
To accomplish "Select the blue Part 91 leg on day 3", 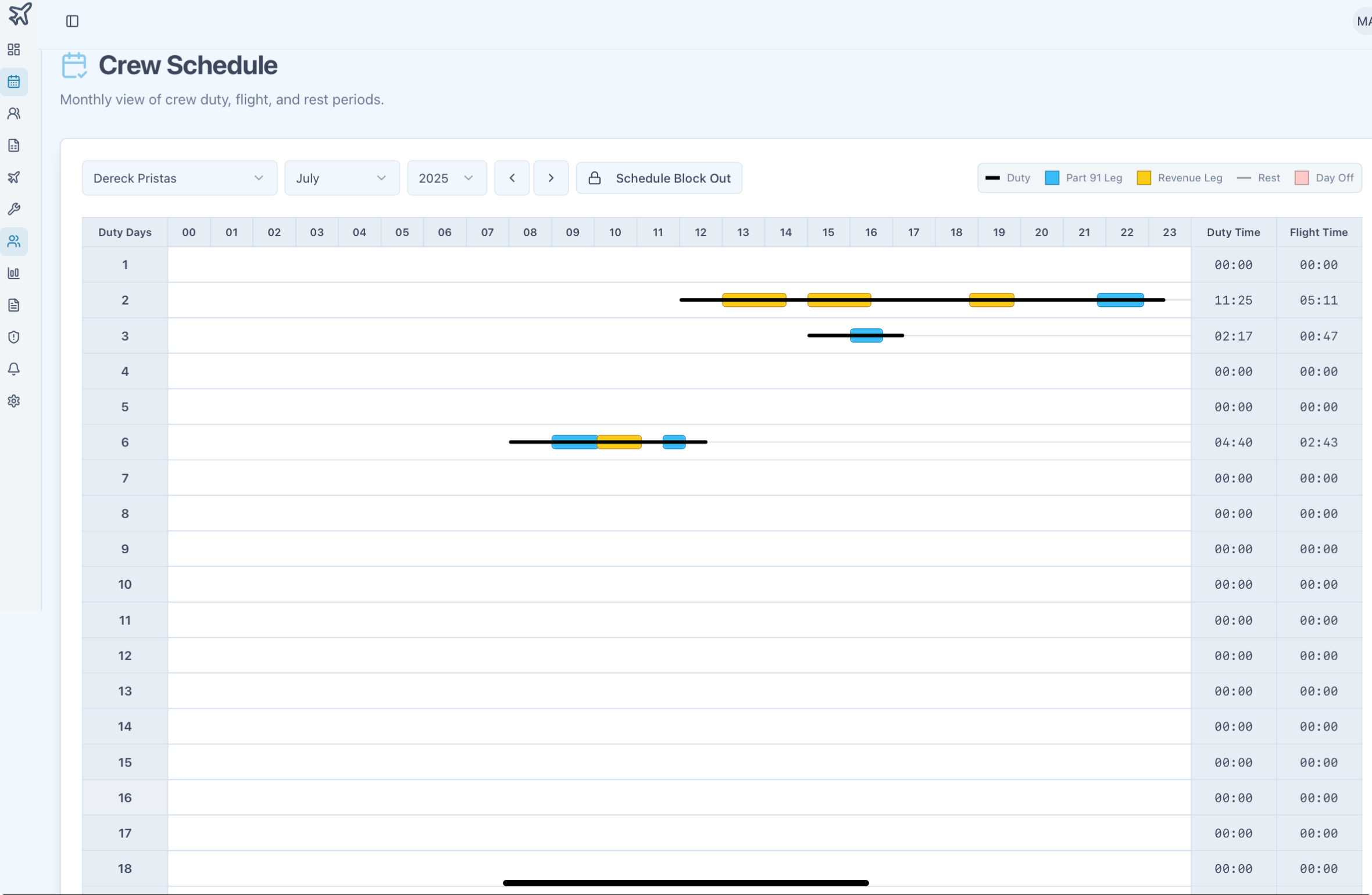I will [x=866, y=335].
